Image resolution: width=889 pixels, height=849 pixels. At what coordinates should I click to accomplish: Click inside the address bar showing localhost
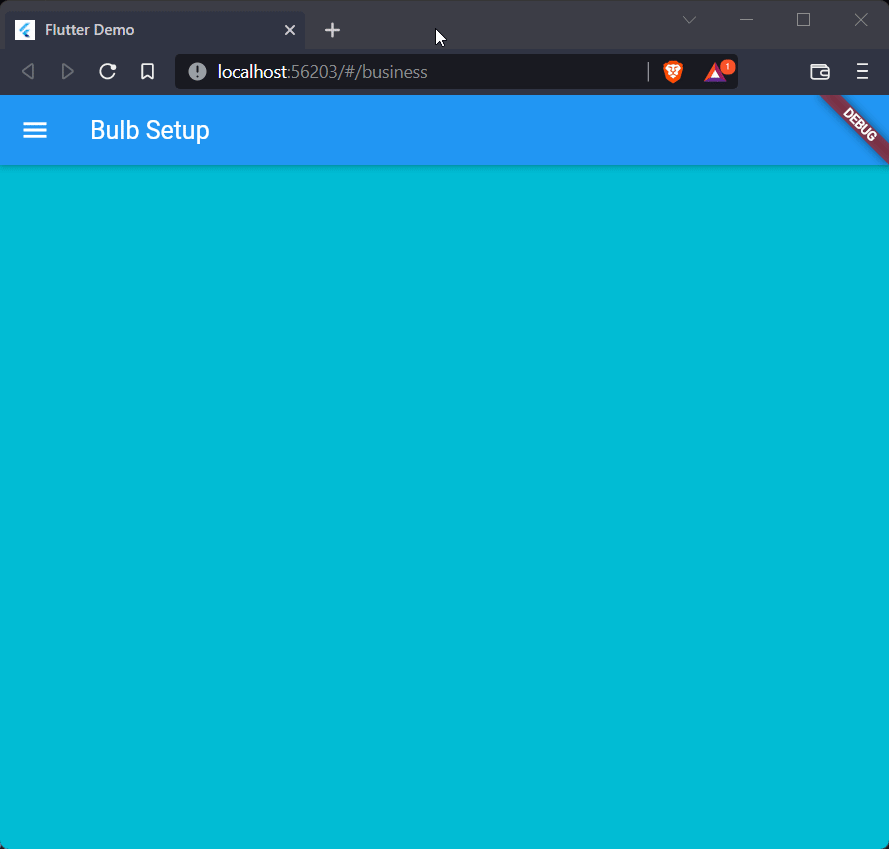400,71
